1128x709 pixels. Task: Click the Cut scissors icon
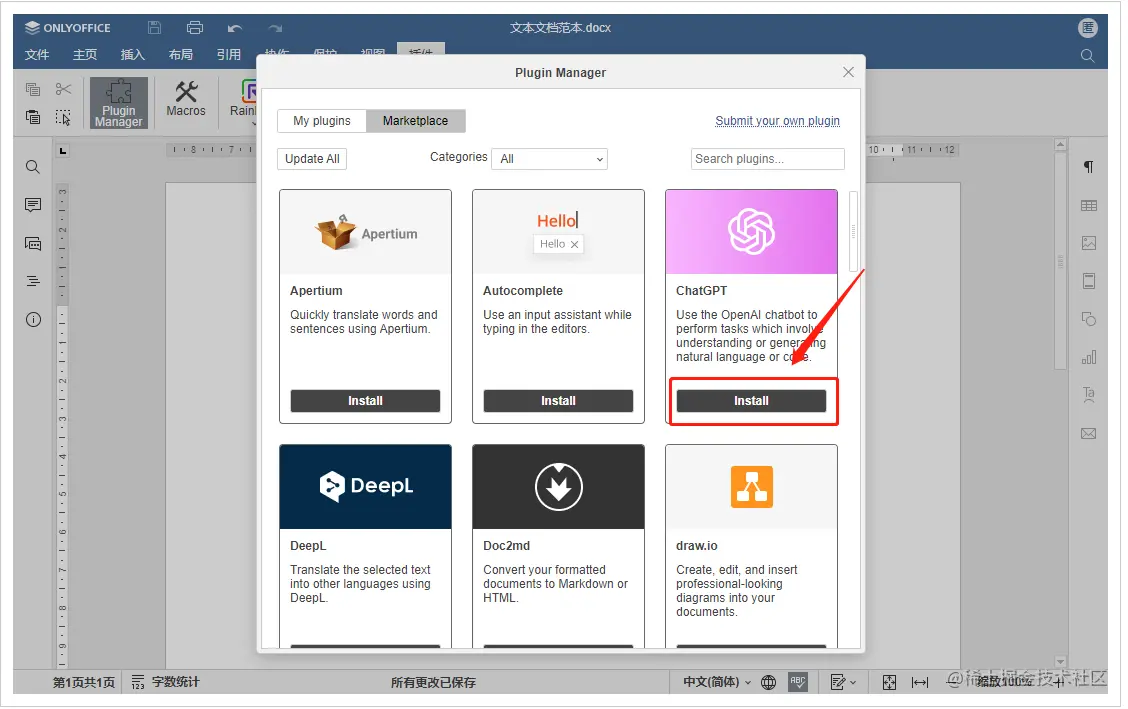pyautogui.click(x=63, y=89)
